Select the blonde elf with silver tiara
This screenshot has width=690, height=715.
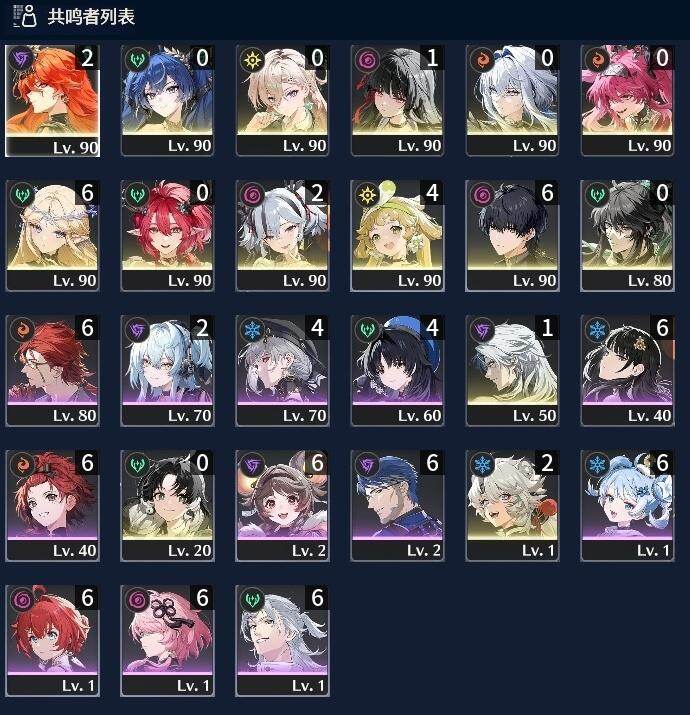[x=52, y=236]
